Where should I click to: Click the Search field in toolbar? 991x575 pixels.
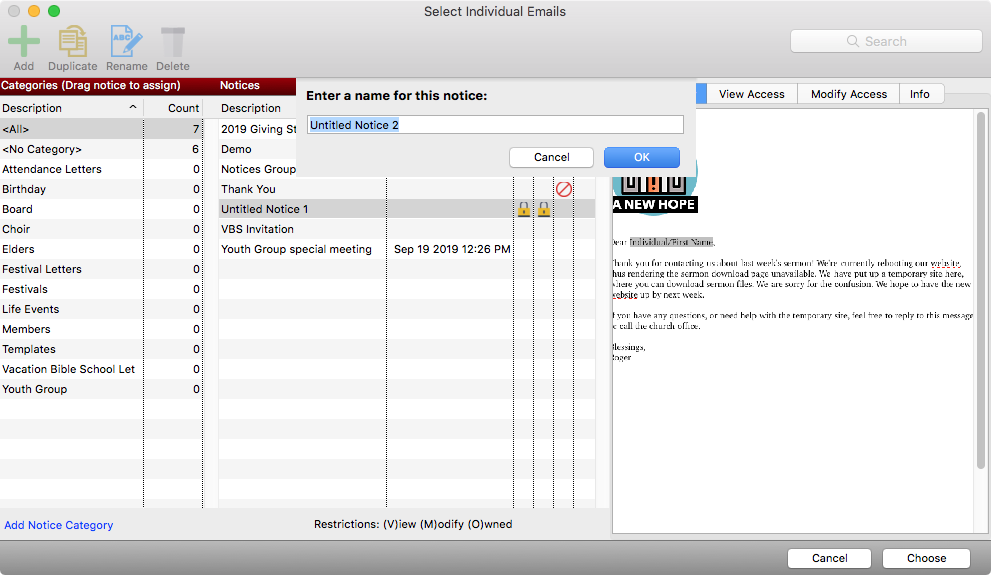pos(886,41)
